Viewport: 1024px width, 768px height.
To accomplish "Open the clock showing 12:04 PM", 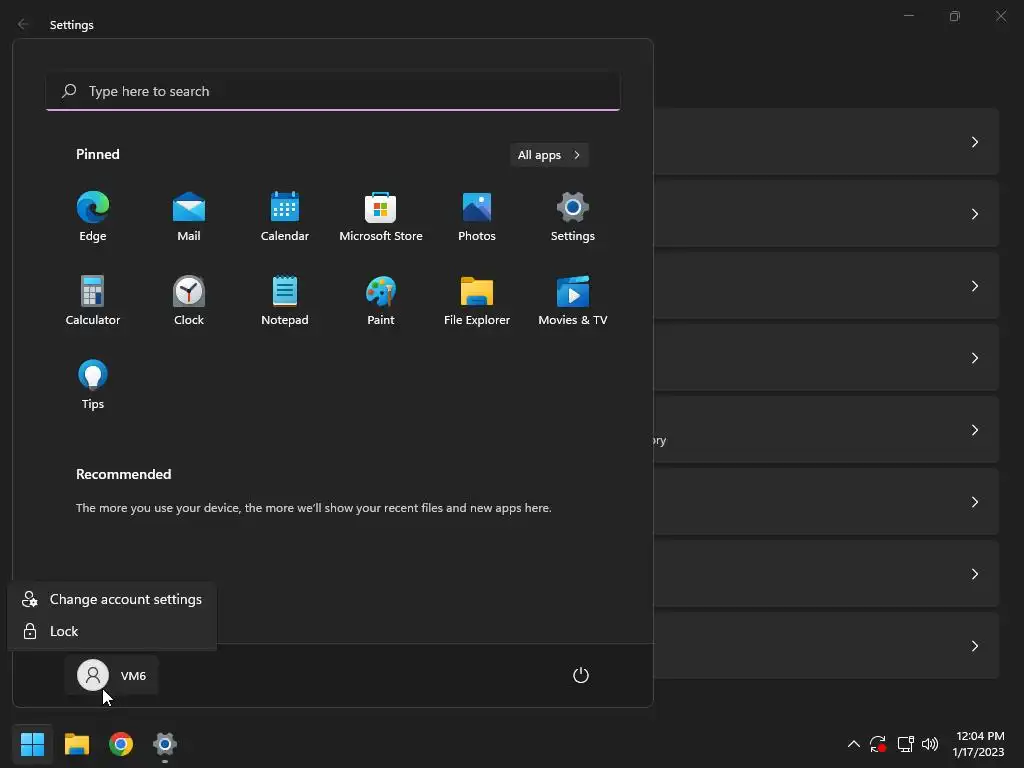I will tap(979, 744).
